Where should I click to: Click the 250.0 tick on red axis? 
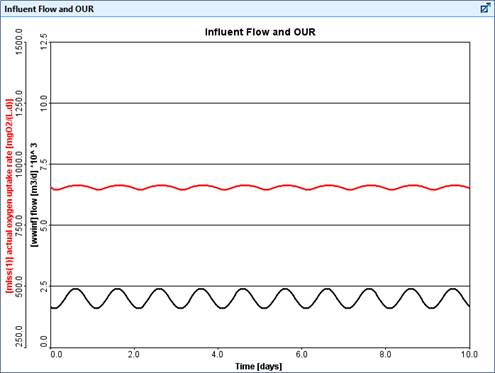19,337
